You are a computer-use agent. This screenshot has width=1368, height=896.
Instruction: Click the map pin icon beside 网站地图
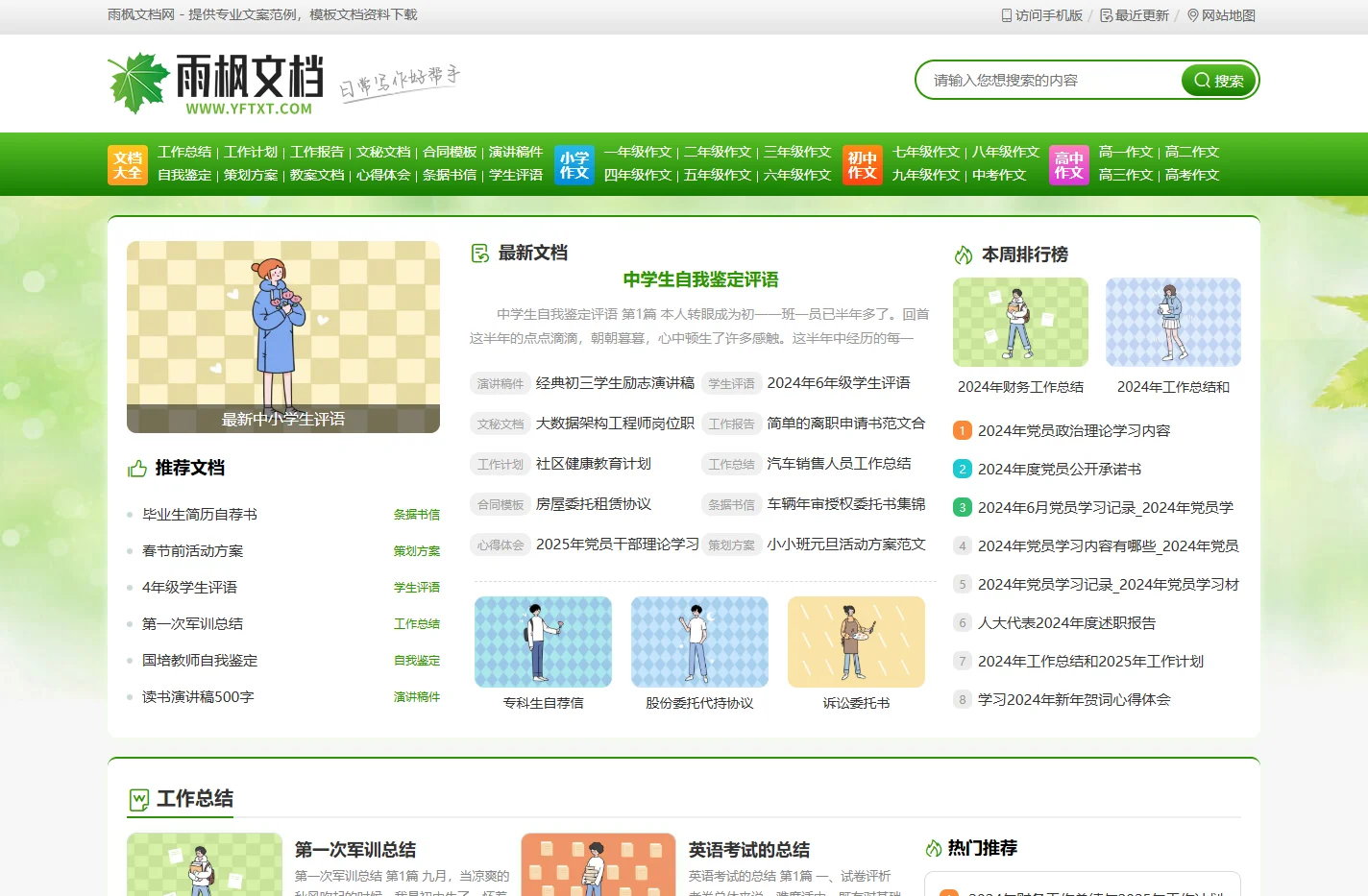click(x=1193, y=15)
